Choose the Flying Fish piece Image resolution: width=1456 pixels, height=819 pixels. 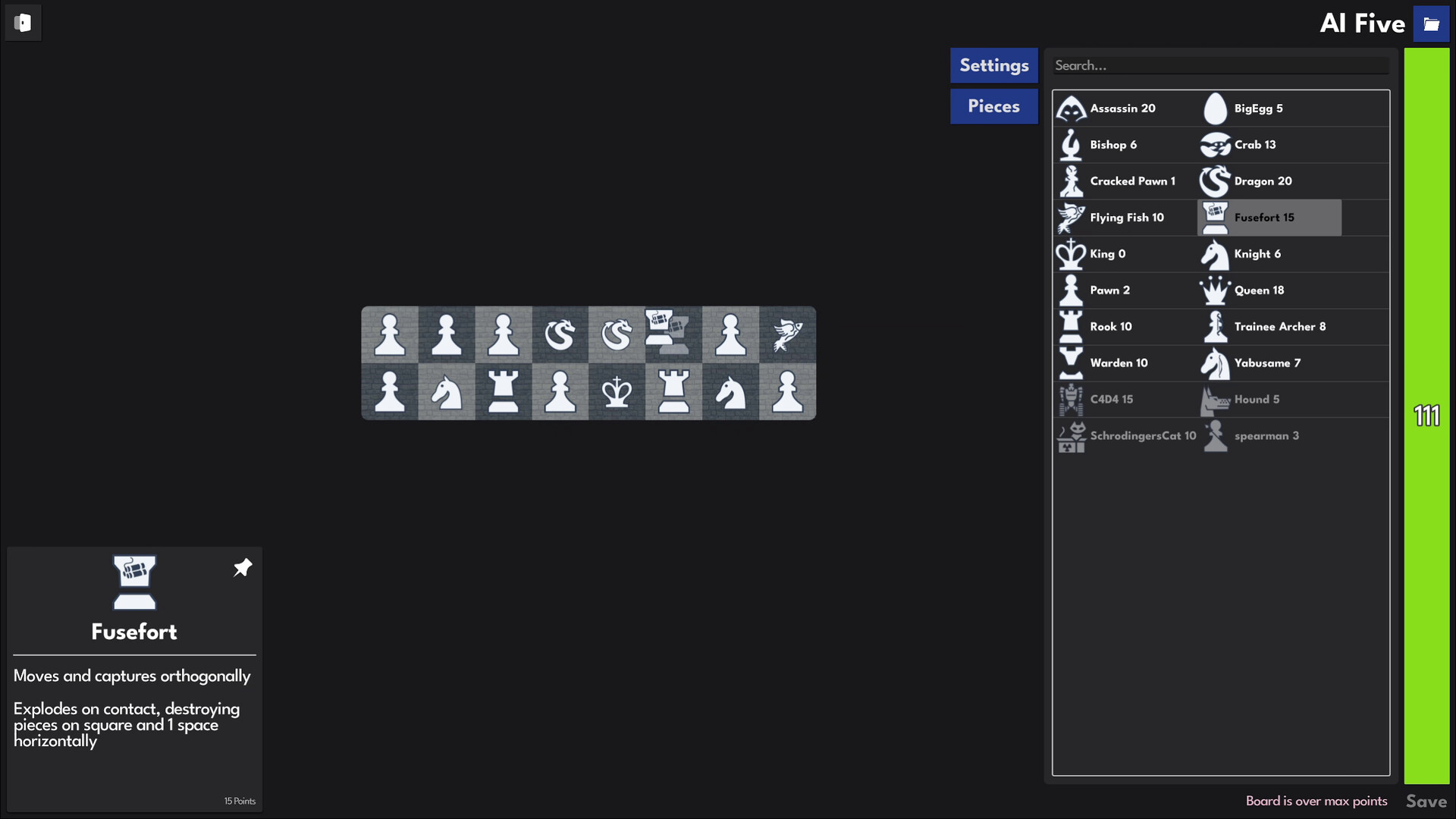coord(1126,218)
